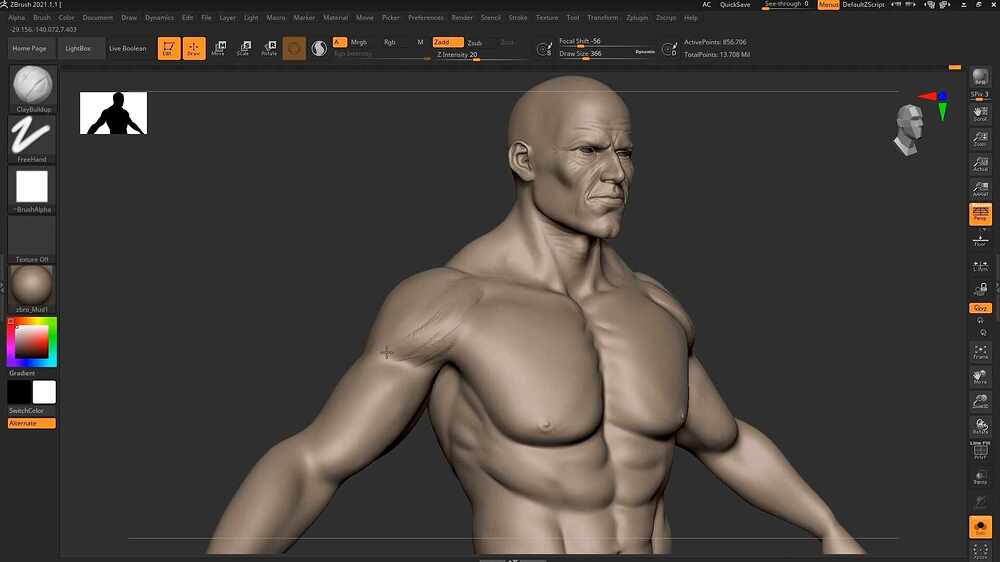Click the Zoom canvas icon

point(980,138)
